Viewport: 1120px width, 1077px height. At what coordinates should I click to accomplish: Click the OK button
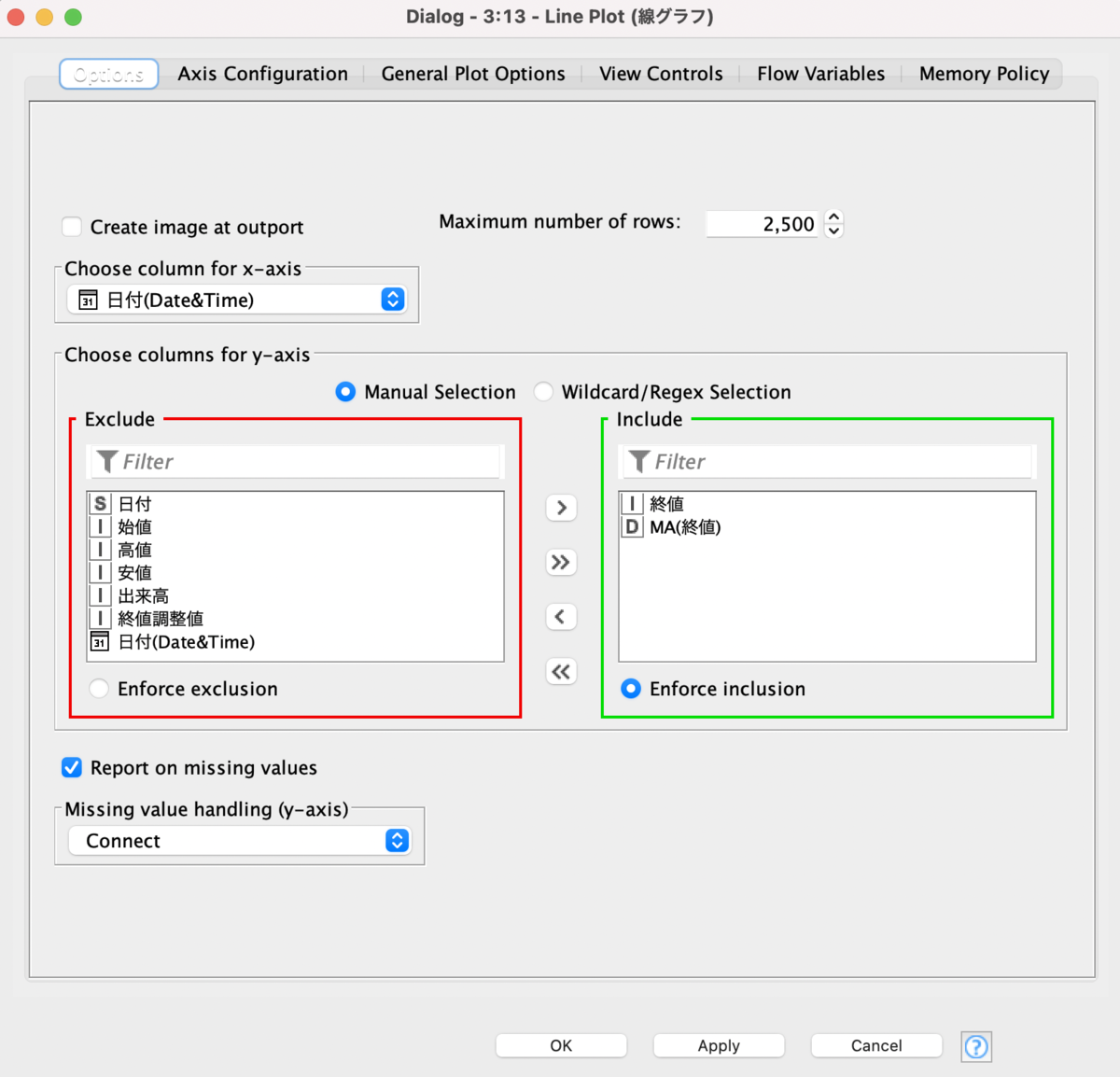tap(561, 1046)
